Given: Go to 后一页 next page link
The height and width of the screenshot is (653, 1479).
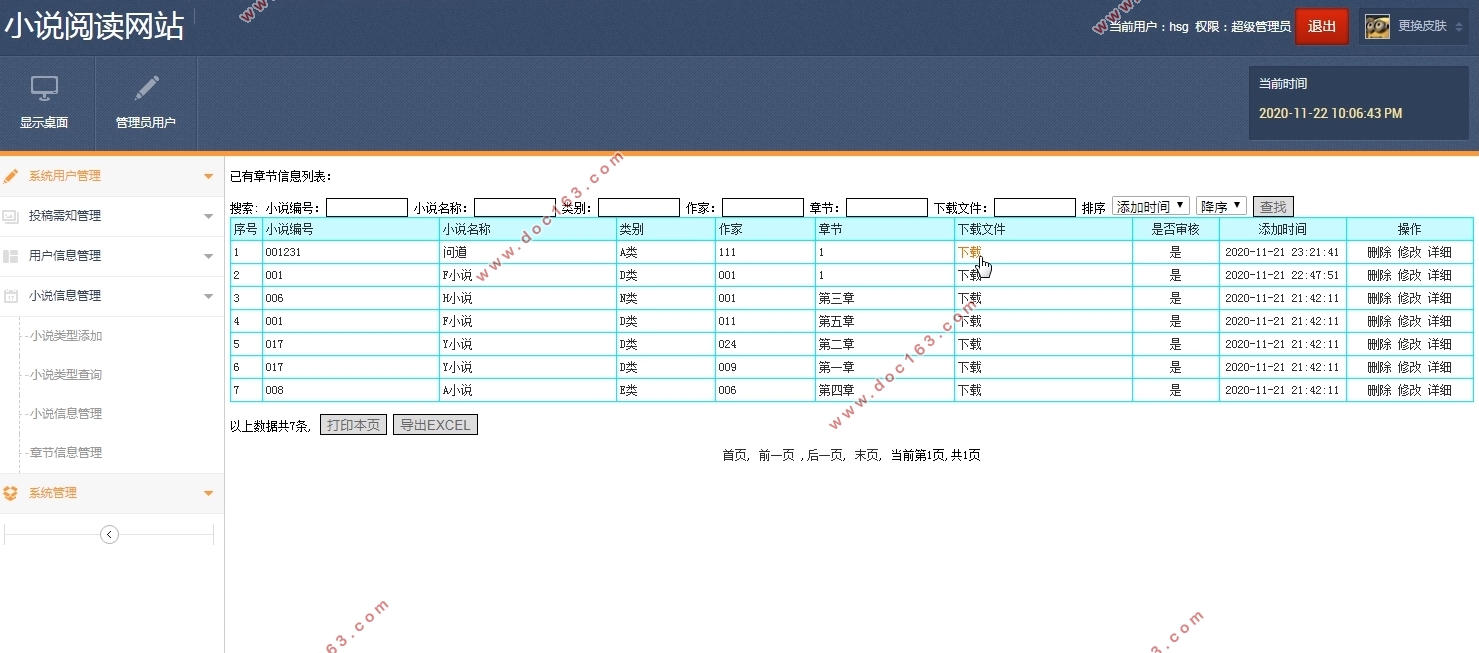Looking at the screenshot, I should click(x=825, y=455).
